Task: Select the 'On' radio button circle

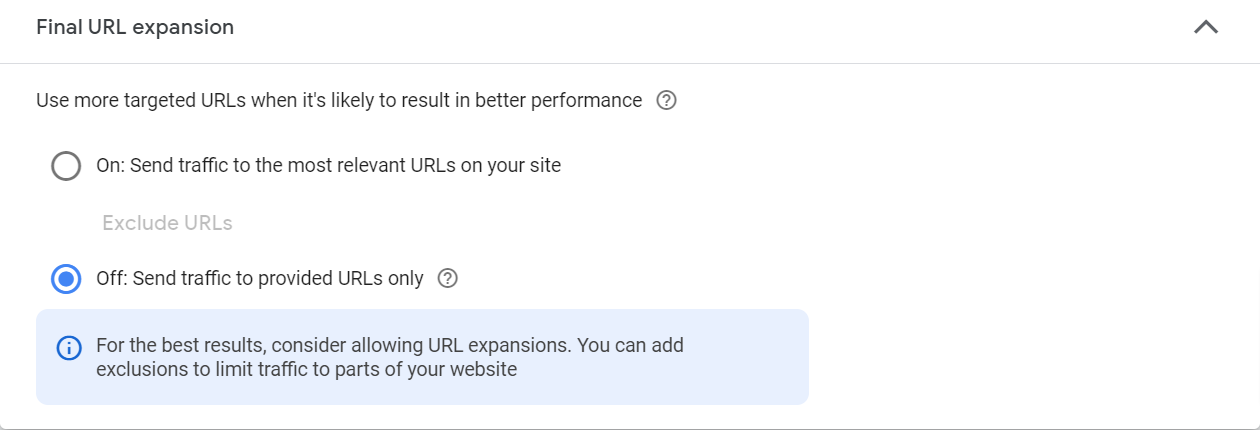Action: (66, 166)
